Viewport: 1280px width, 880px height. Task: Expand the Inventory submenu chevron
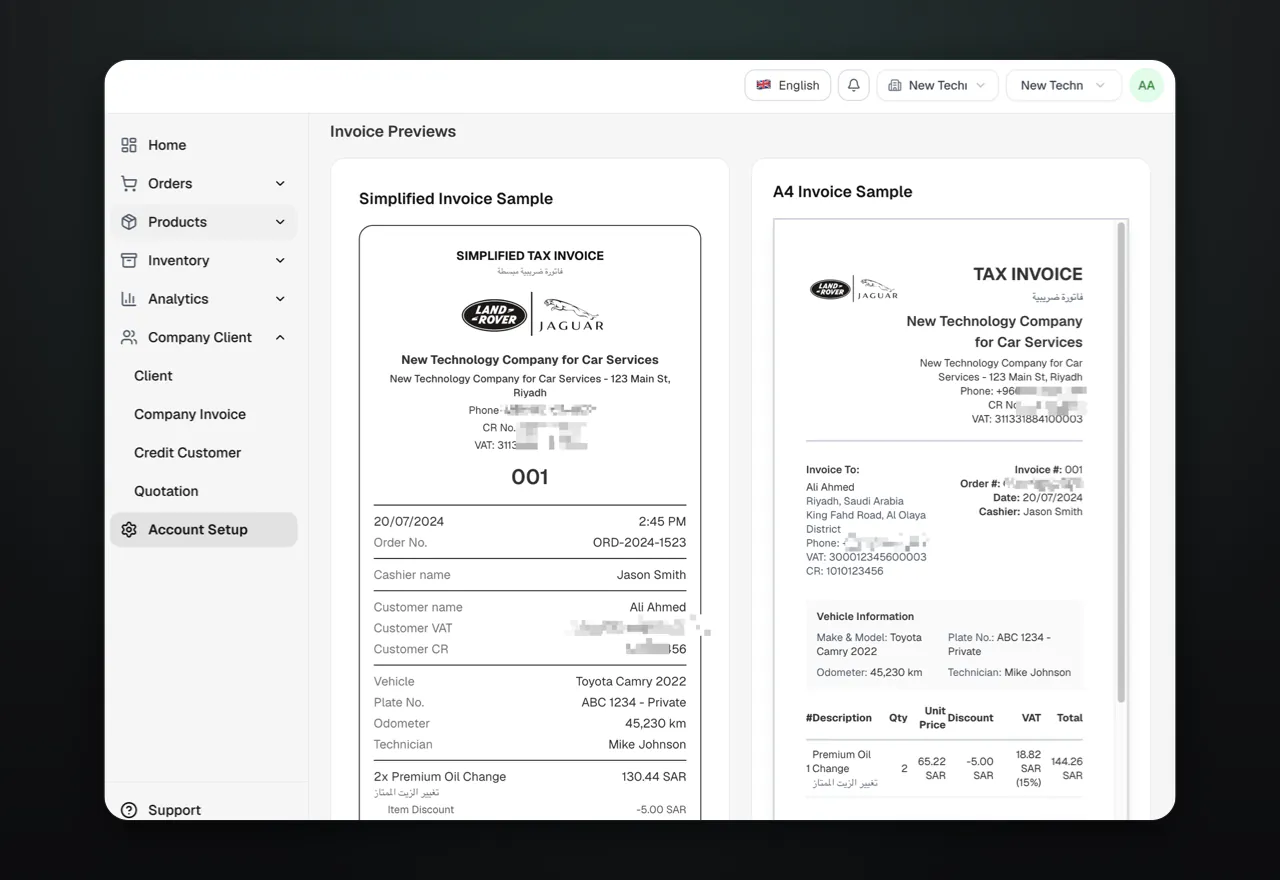(280, 260)
